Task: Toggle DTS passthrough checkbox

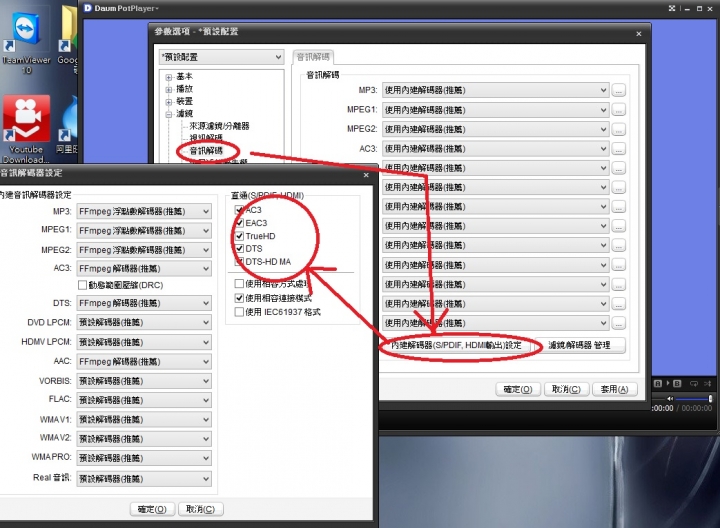Action: coord(239,249)
